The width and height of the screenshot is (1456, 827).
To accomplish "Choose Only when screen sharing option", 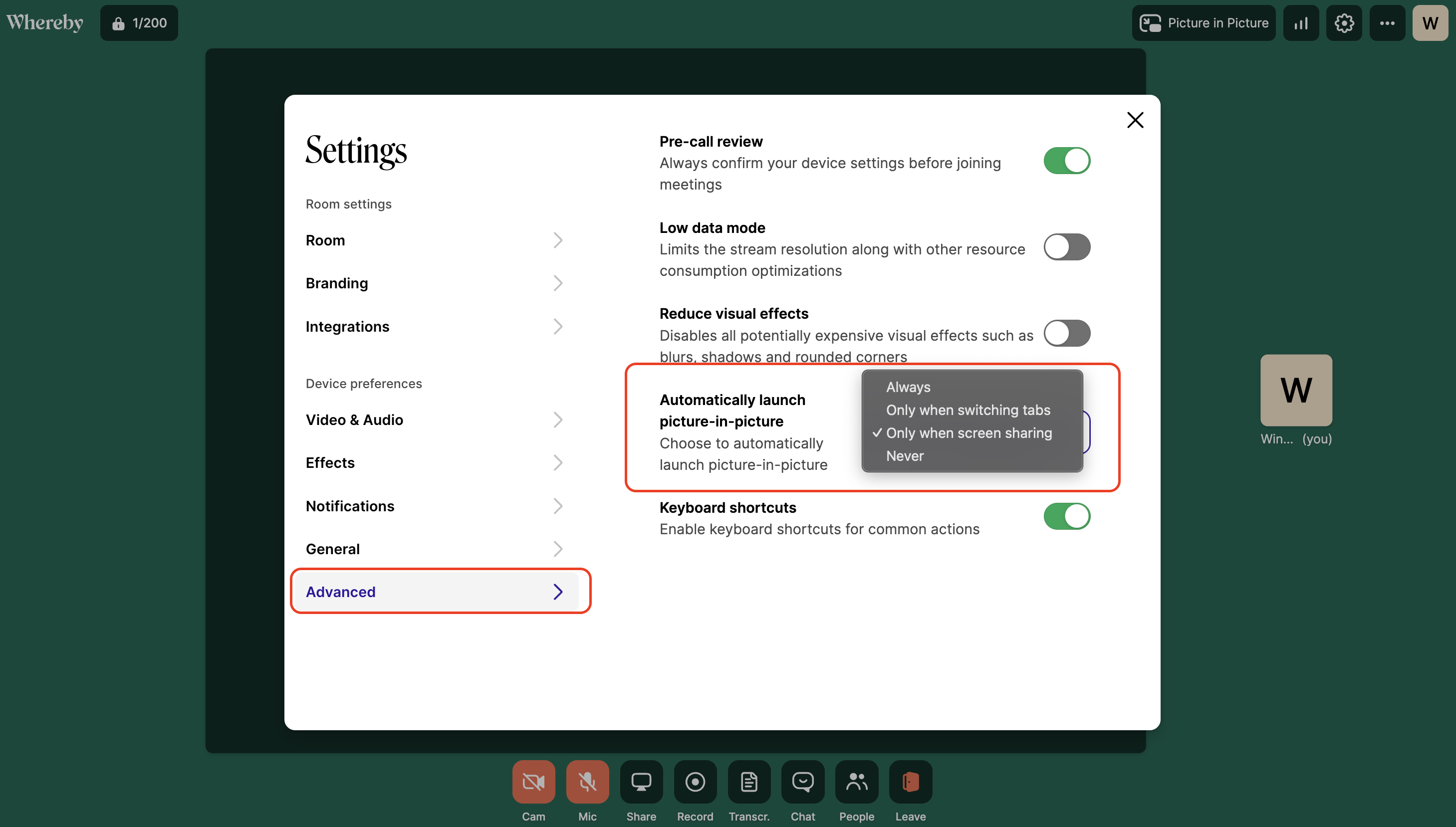I will [x=972, y=433].
